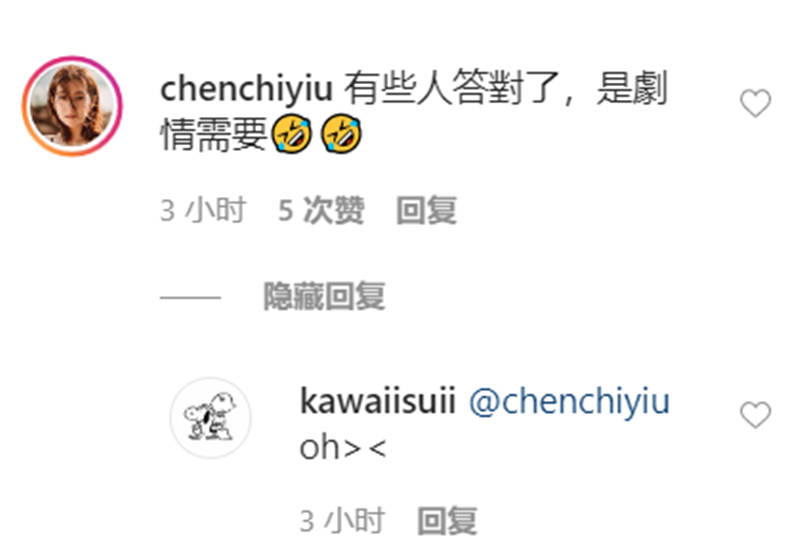
Task: Like kawaiisuii's reply with heart icon
Action: [755, 414]
